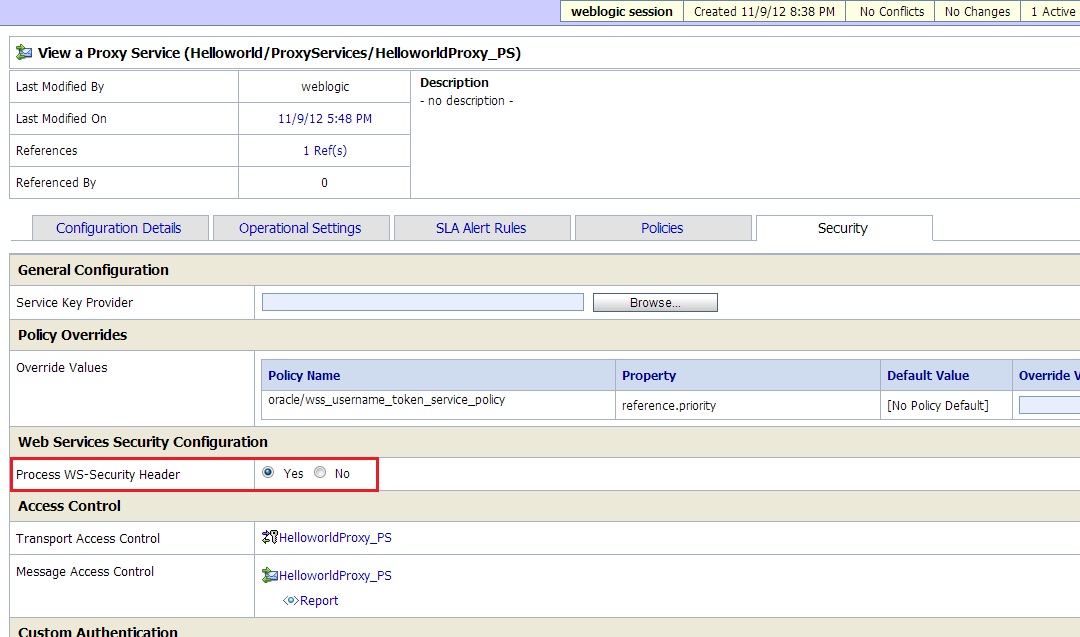Click the proxy service icon in page title
Image resolution: width=1080 pixels, height=637 pixels.
pyautogui.click(x=21, y=52)
